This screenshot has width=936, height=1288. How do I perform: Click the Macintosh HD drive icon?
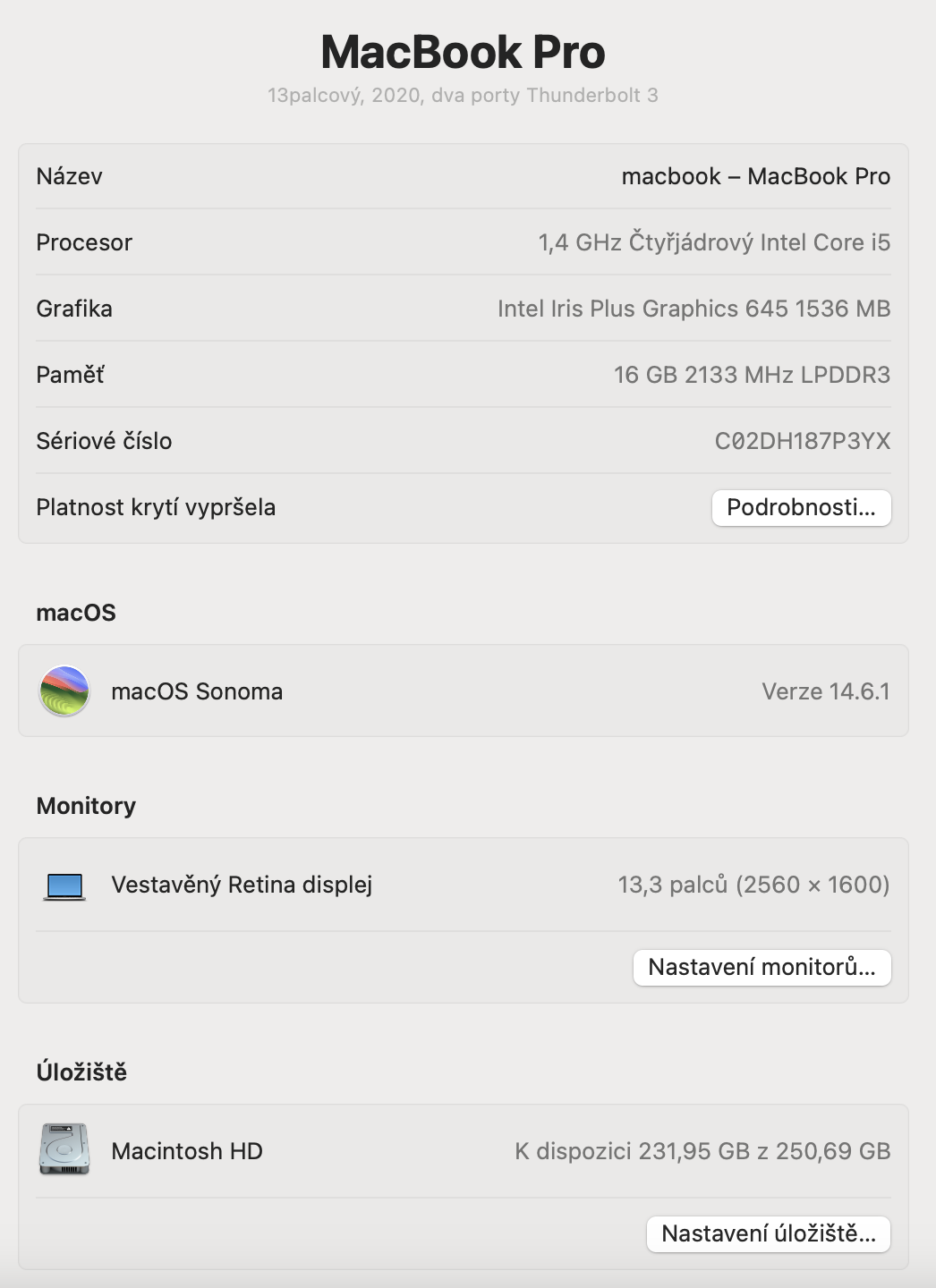(x=64, y=1149)
